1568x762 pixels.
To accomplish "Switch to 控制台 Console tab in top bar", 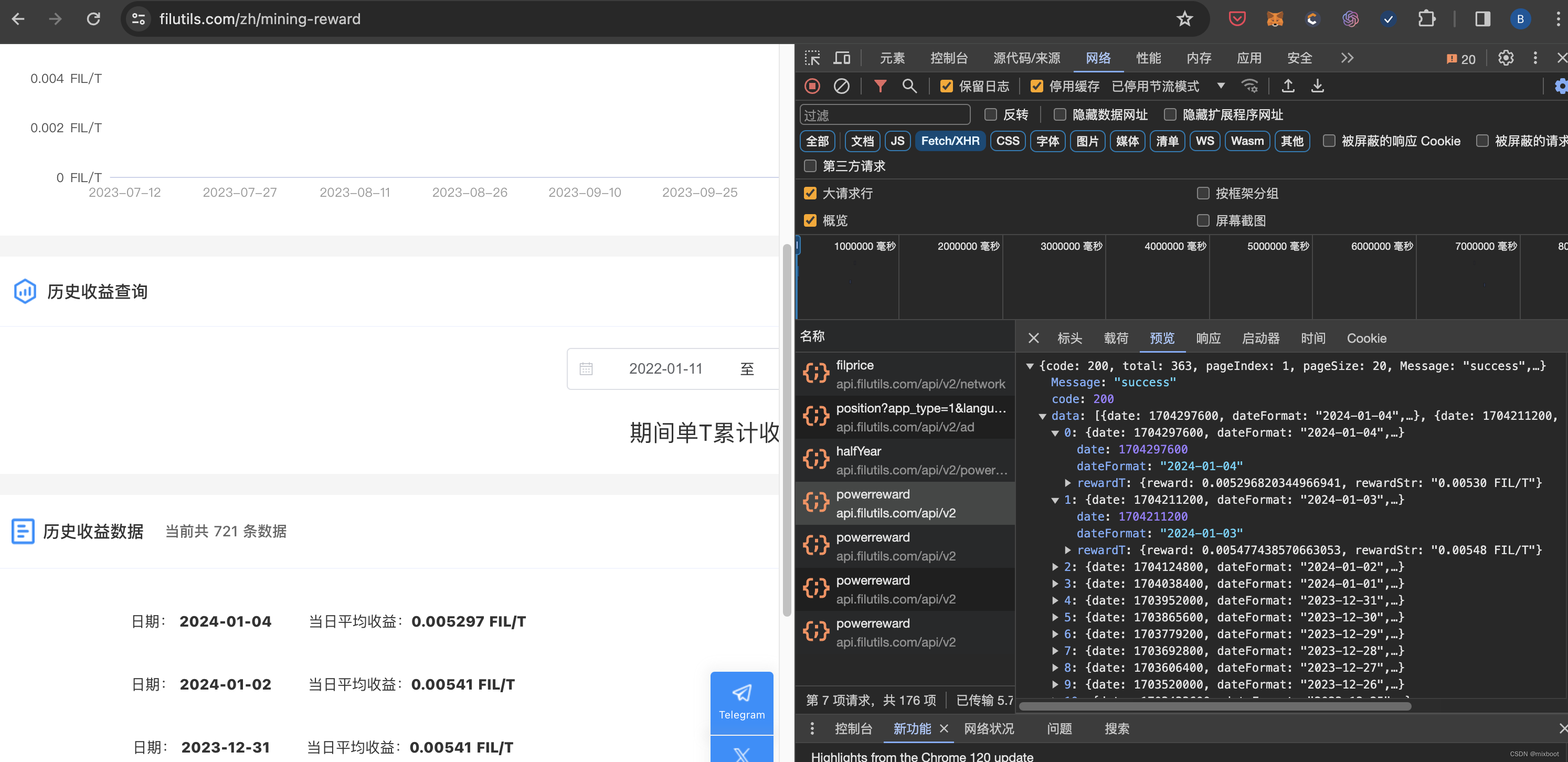I will click(948, 58).
